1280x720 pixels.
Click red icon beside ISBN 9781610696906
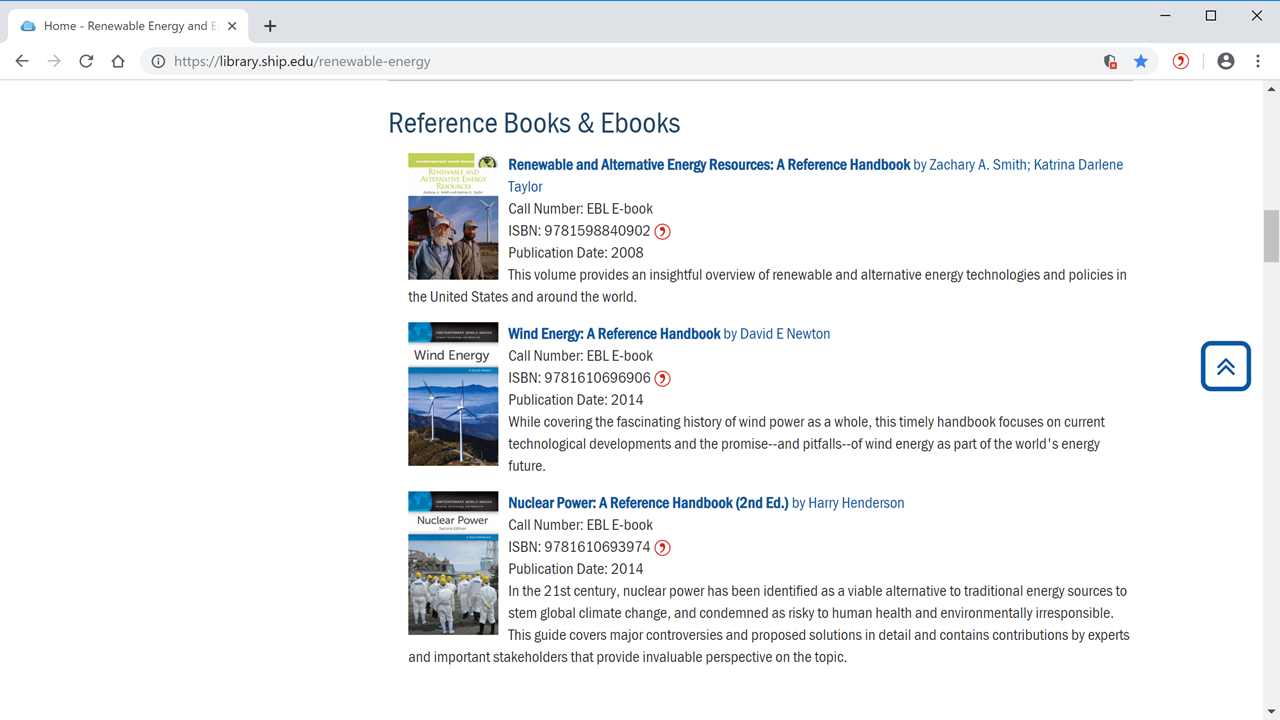click(662, 378)
